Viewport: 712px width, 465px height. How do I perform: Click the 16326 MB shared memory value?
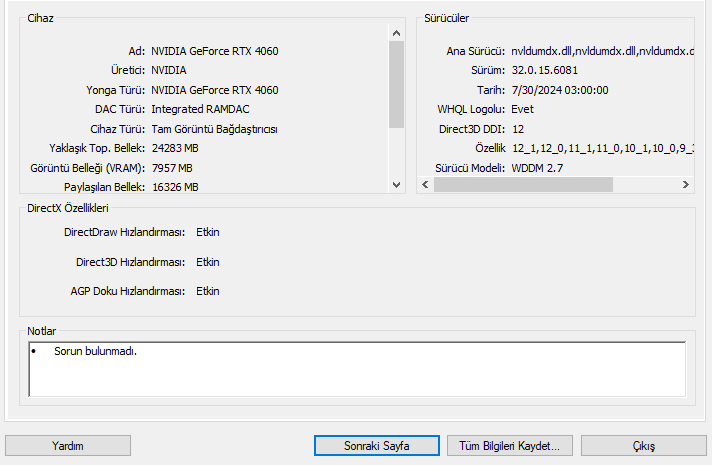click(175, 187)
